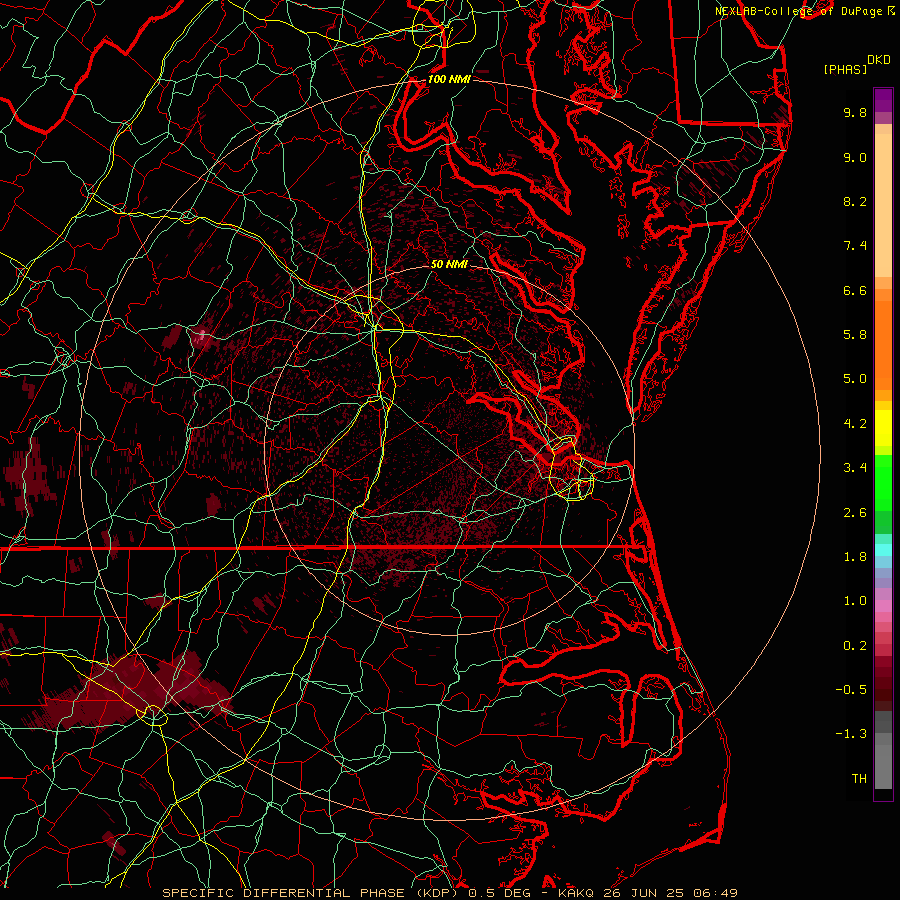Viewport: 900px width, 900px height.
Task: Click the 8.2 scale value
Action: click(855, 201)
